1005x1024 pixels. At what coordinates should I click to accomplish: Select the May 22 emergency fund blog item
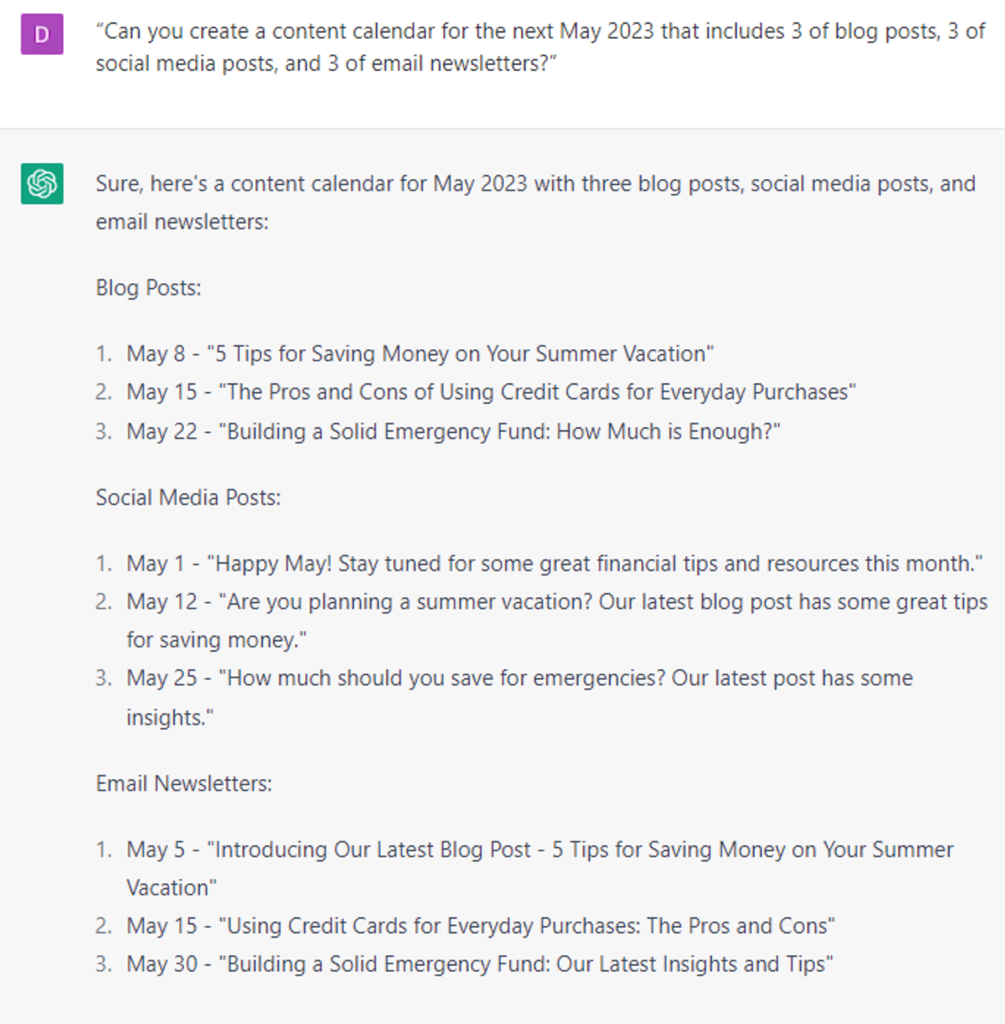(x=452, y=431)
